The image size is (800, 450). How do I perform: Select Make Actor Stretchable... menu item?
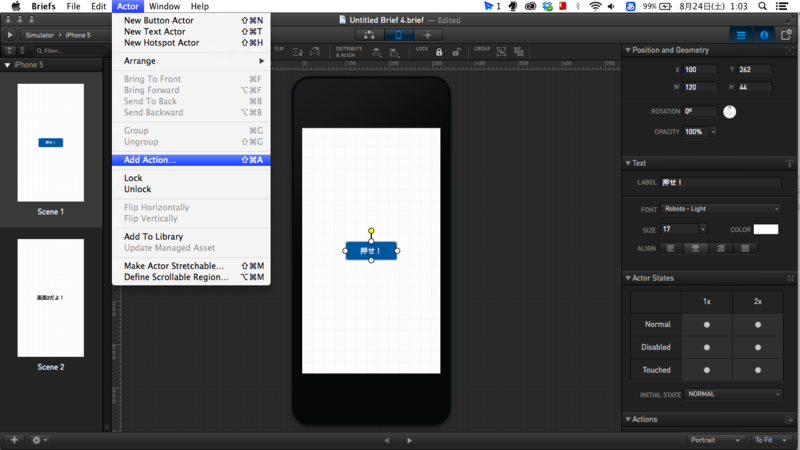point(191,266)
